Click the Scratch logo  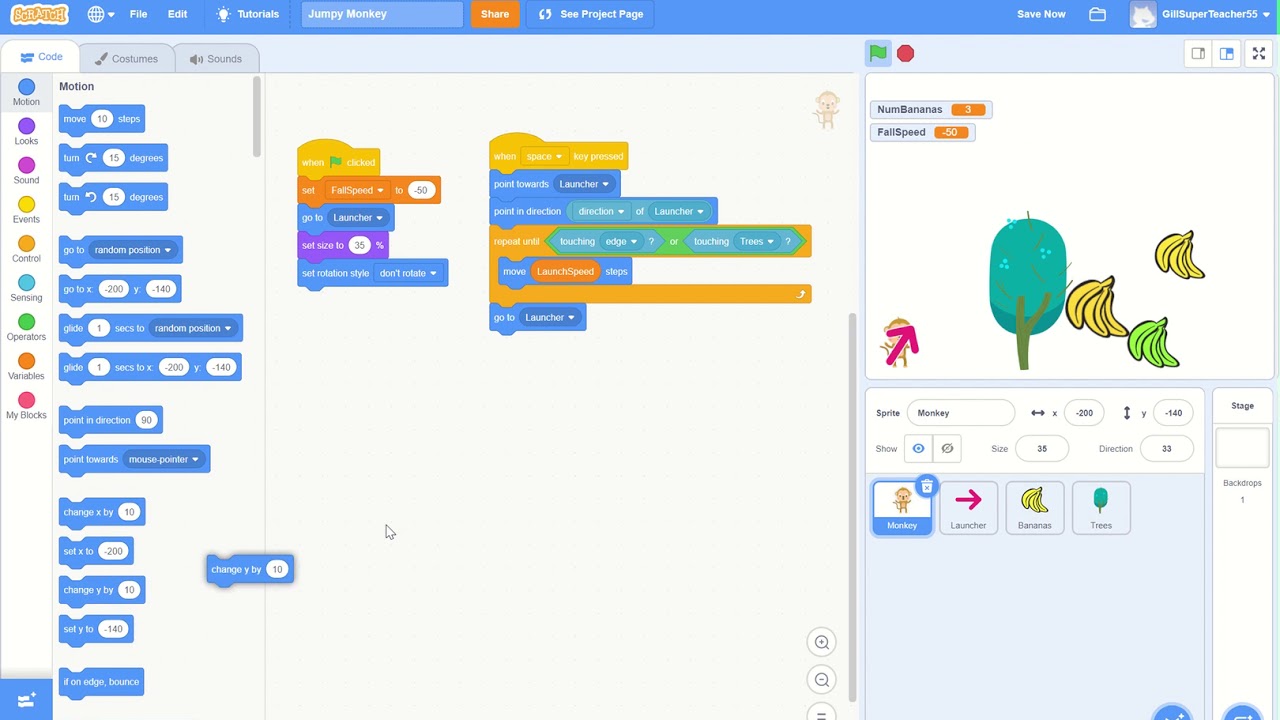click(x=39, y=14)
